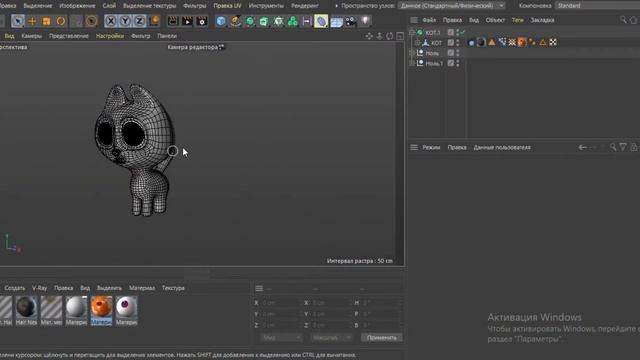The image size is (640, 360).
Task: Click search icon in object manager
Action: coord(623,20)
